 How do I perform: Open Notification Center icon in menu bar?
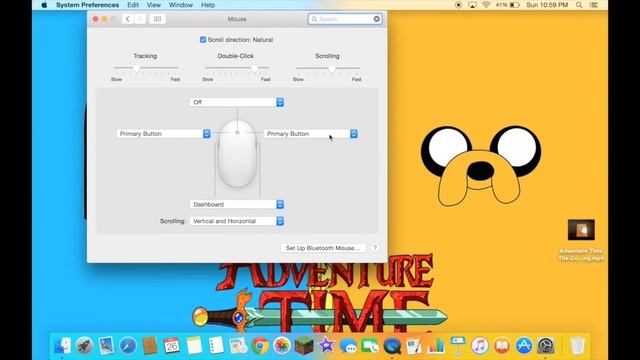pos(594,5)
